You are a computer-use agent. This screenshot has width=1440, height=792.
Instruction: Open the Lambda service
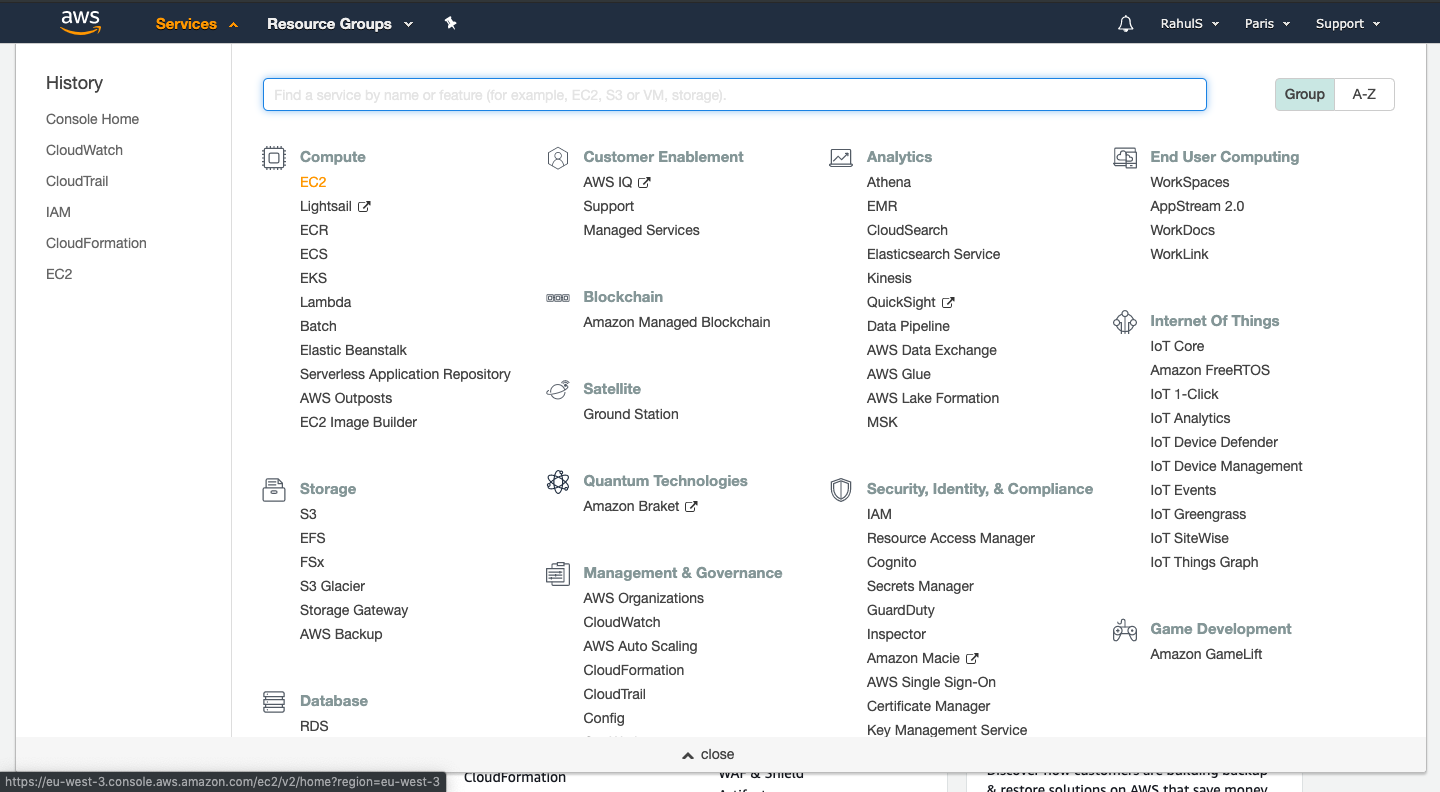click(x=325, y=302)
